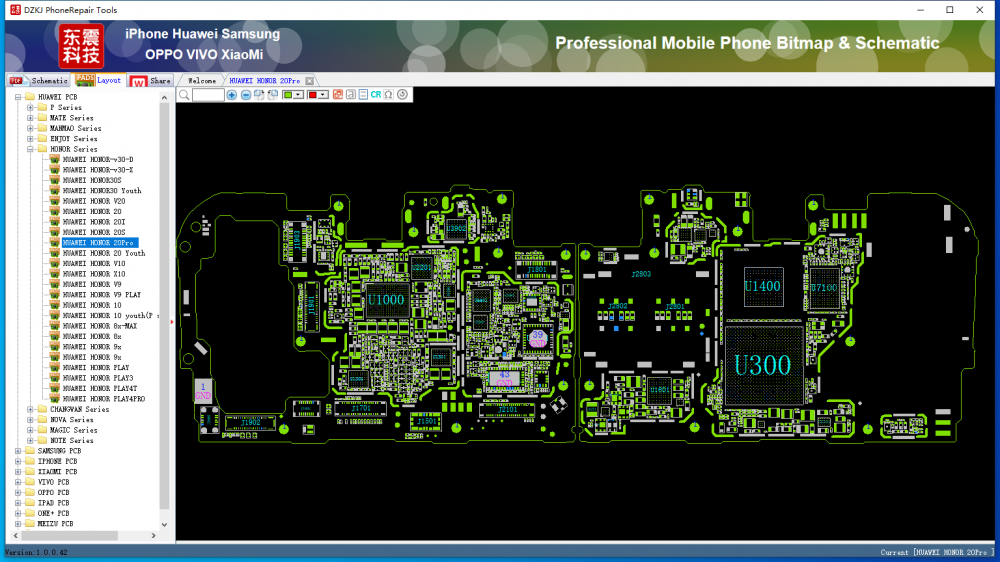The image size is (1000, 562).
Task: Click the circular arrow icon in toolbar
Action: click(x=402, y=95)
